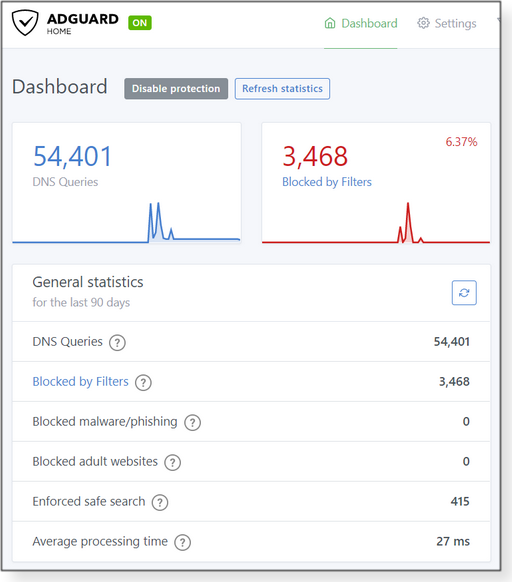Open the Blocked by Filters card link
This screenshot has width=512, height=582.
pyautogui.click(x=327, y=182)
